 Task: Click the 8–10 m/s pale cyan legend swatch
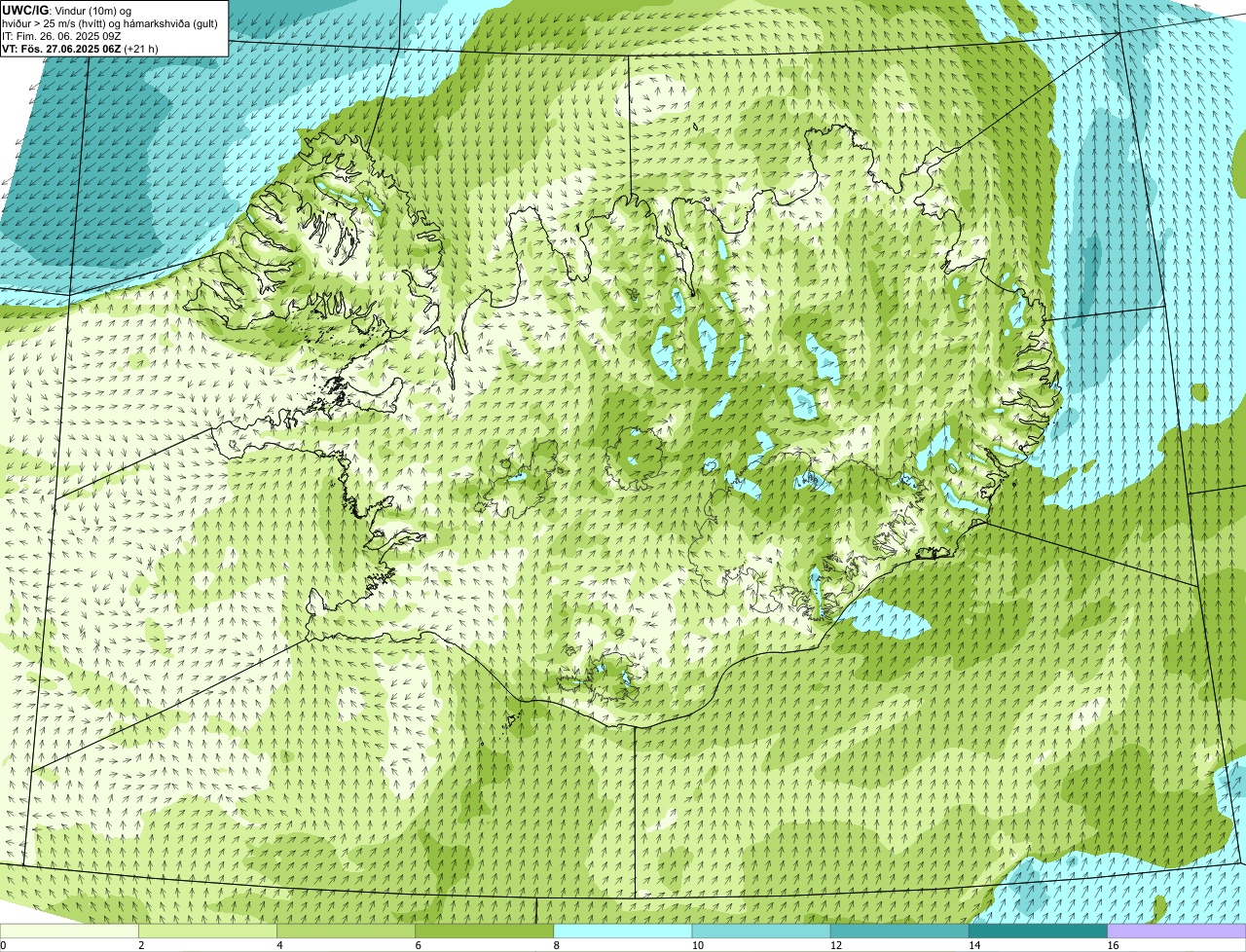pyautogui.click(x=623, y=932)
